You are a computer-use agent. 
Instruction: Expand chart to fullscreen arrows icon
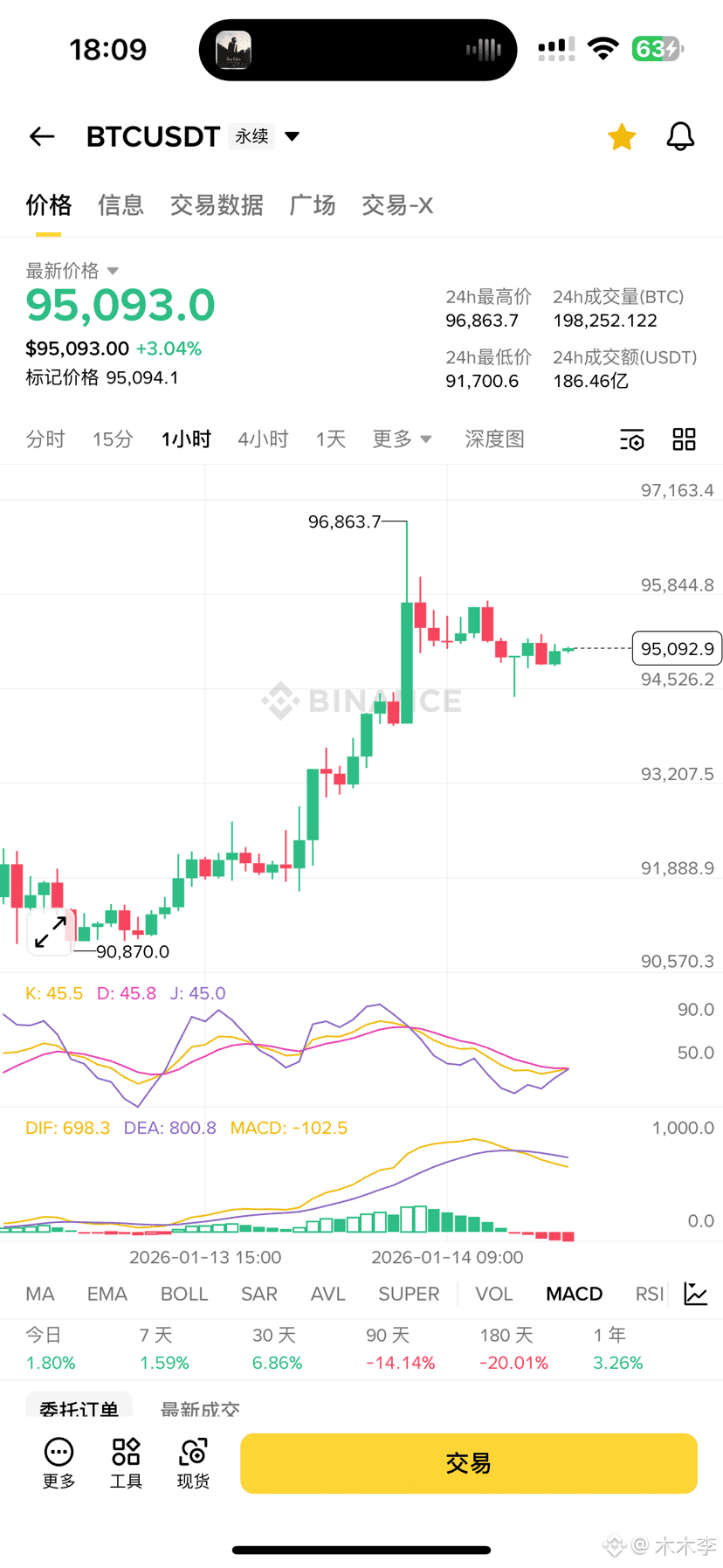51,932
